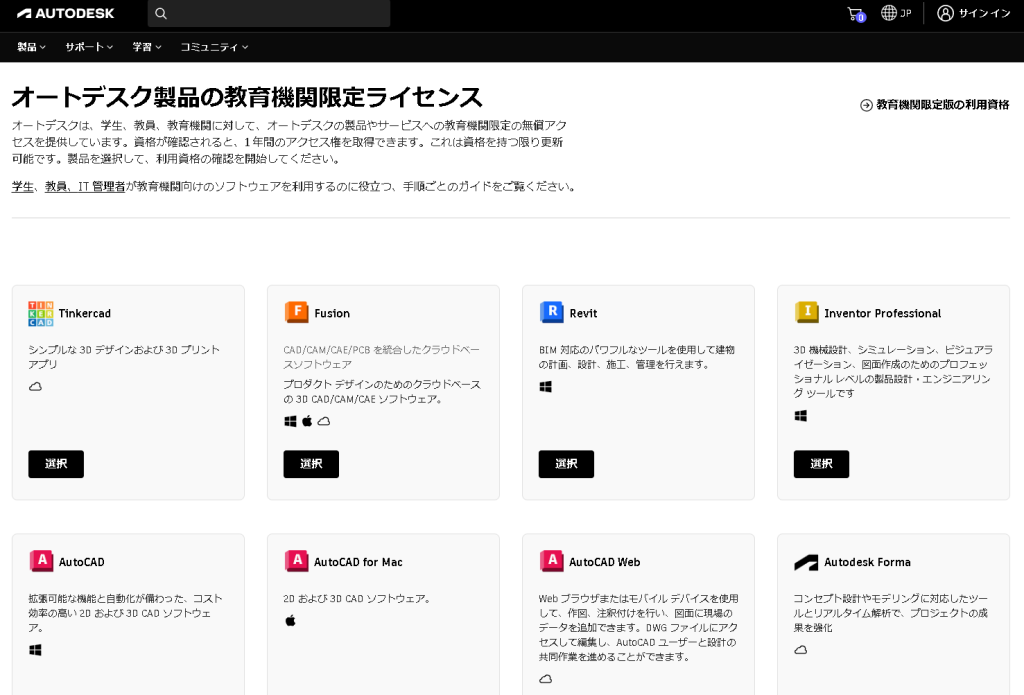Click the Tinkercad product icon
Viewport: 1024px width, 695px height.
41,313
